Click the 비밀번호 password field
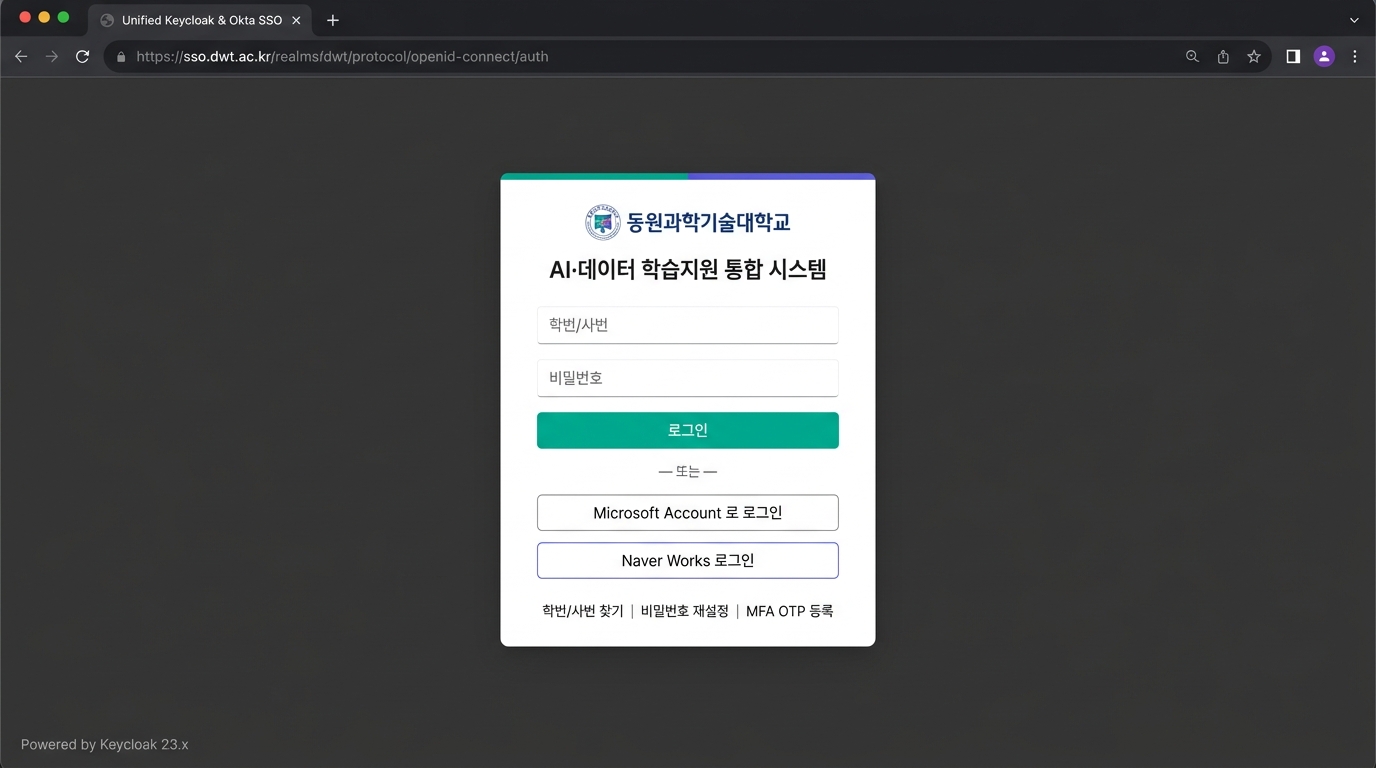Screen dimensions: 1376x768 (x=688, y=378)
